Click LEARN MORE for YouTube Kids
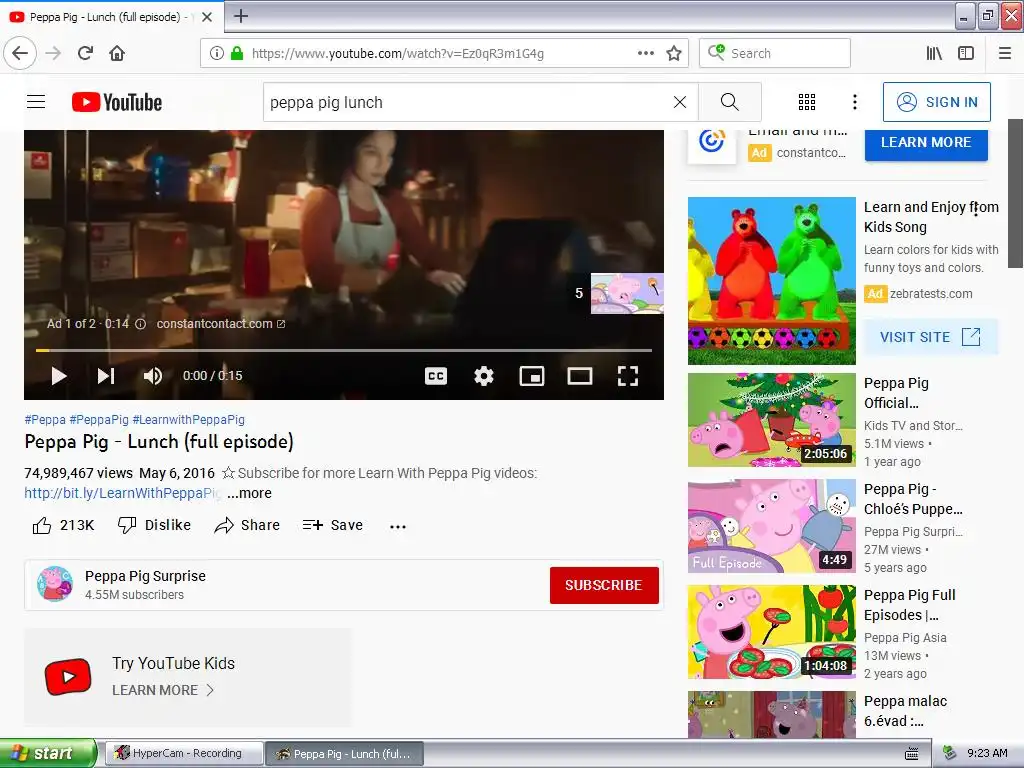This screenshot has height=768, width=1024. (163, 690)
